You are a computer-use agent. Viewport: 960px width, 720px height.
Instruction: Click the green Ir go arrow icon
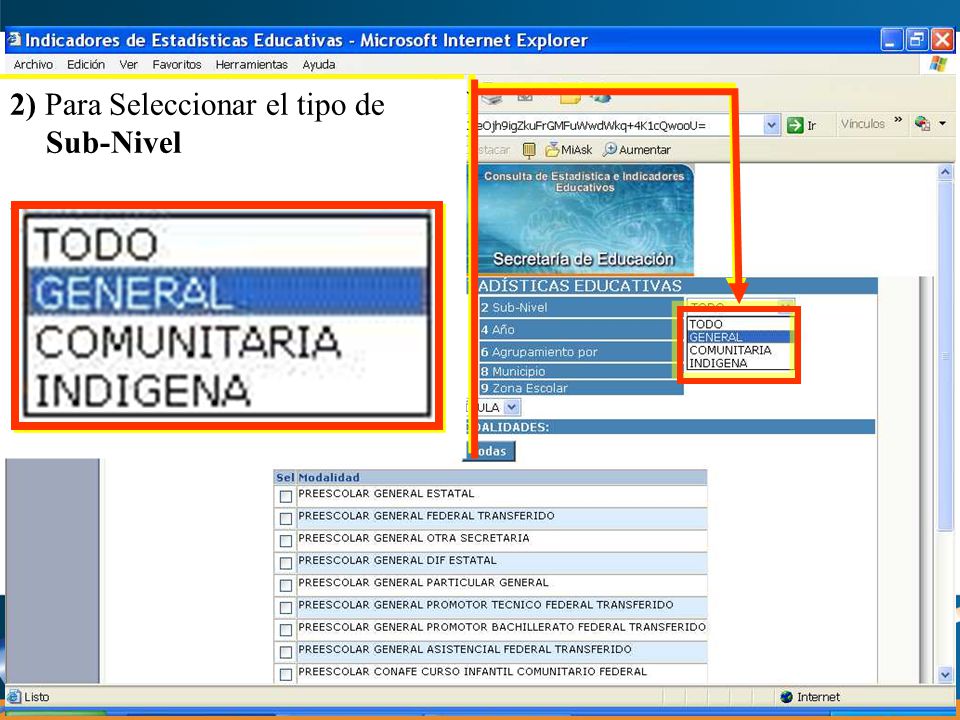[x=795, y=126]
